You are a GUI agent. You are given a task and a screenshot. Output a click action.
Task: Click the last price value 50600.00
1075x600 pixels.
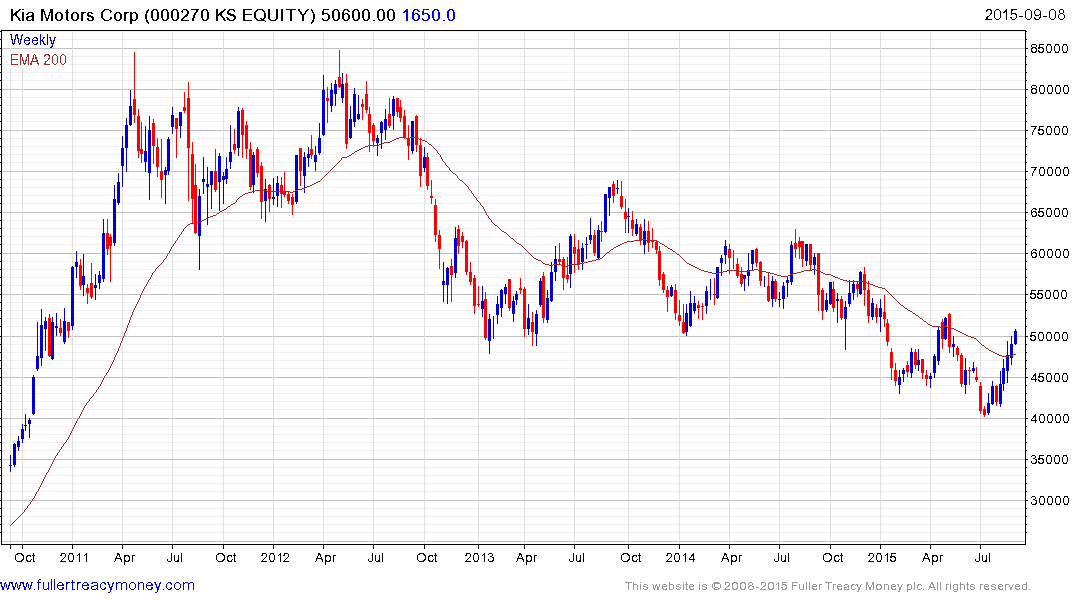tap(359, 15)
